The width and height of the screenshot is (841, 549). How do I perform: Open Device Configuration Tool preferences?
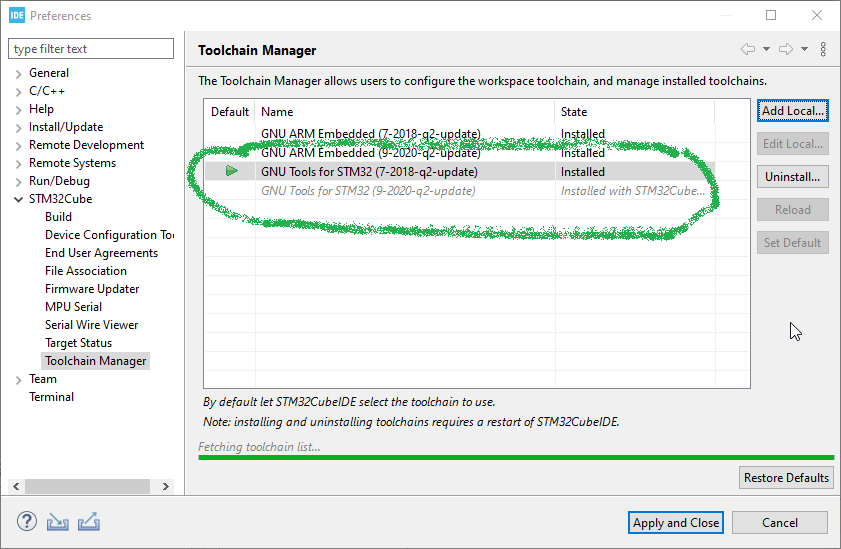coord(109,235)
